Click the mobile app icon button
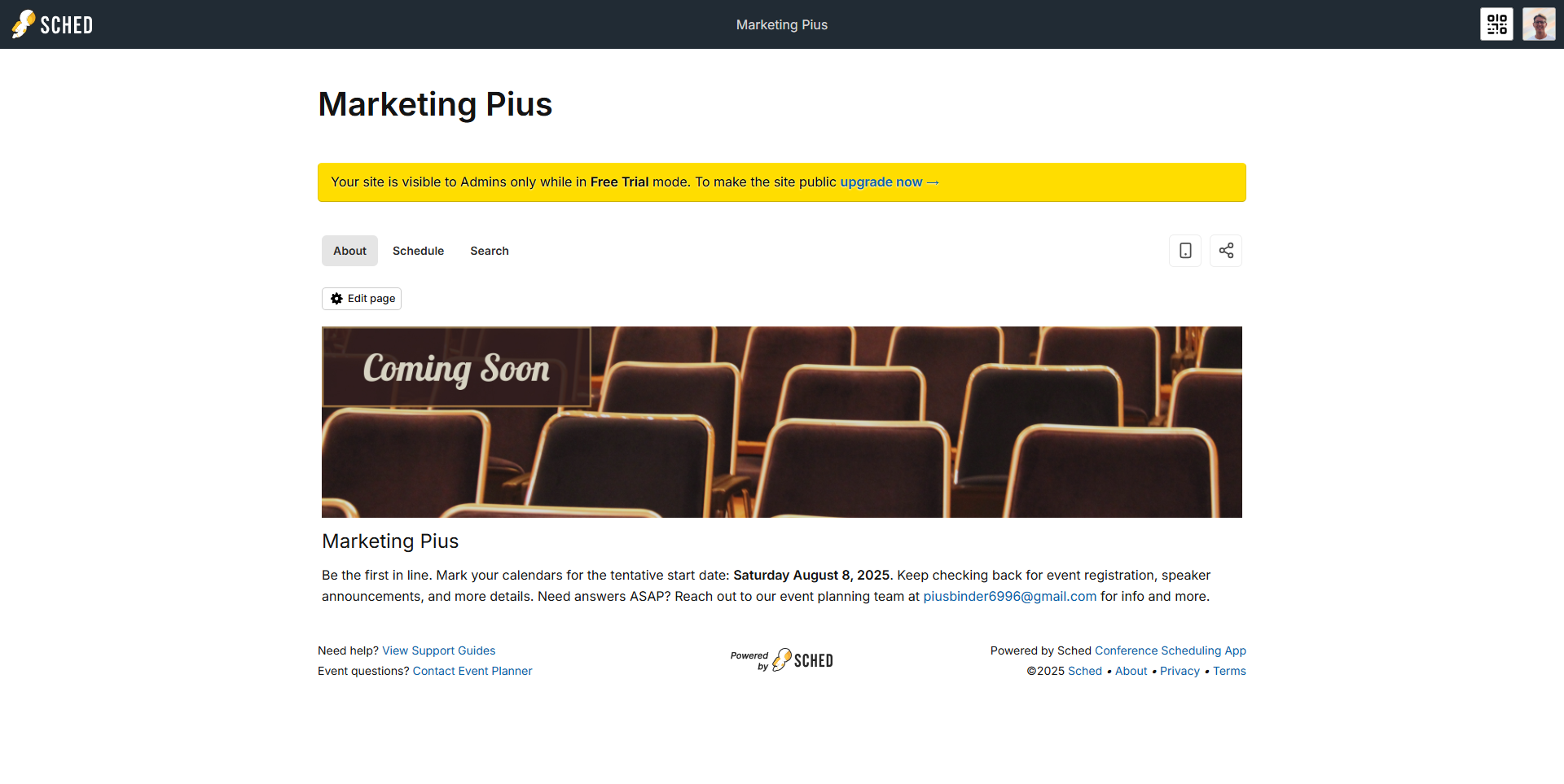The image size is (1564, 784). tap(1185, 251)
